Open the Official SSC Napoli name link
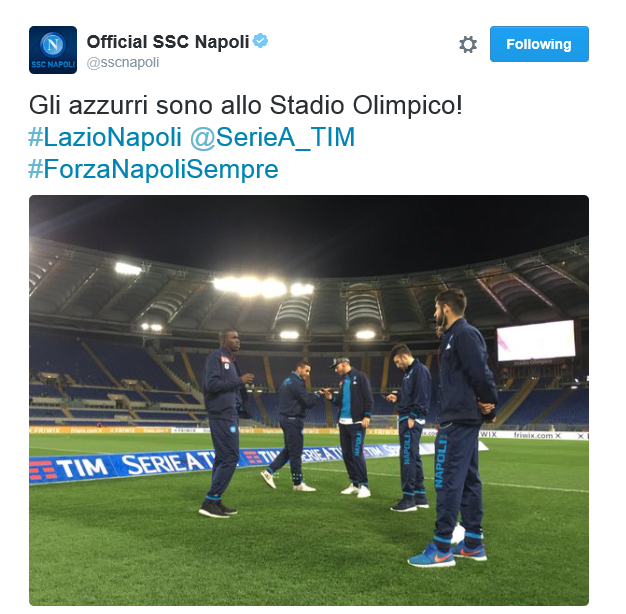The image size is (626, 614). point(168,42)
